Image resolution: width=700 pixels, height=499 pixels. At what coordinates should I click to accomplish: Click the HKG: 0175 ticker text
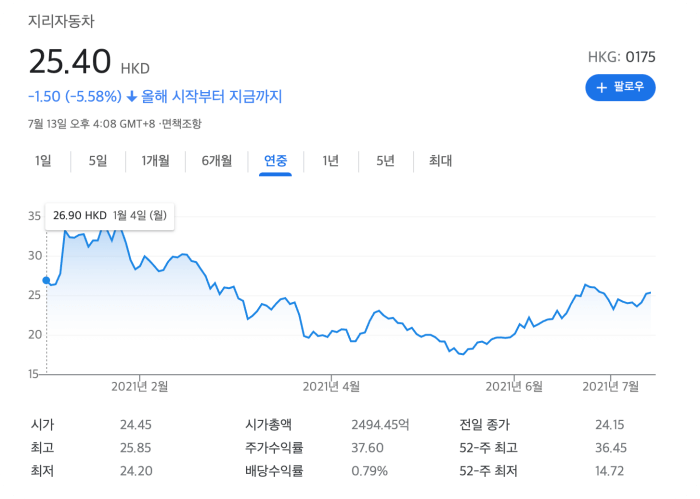click(621, 57)
